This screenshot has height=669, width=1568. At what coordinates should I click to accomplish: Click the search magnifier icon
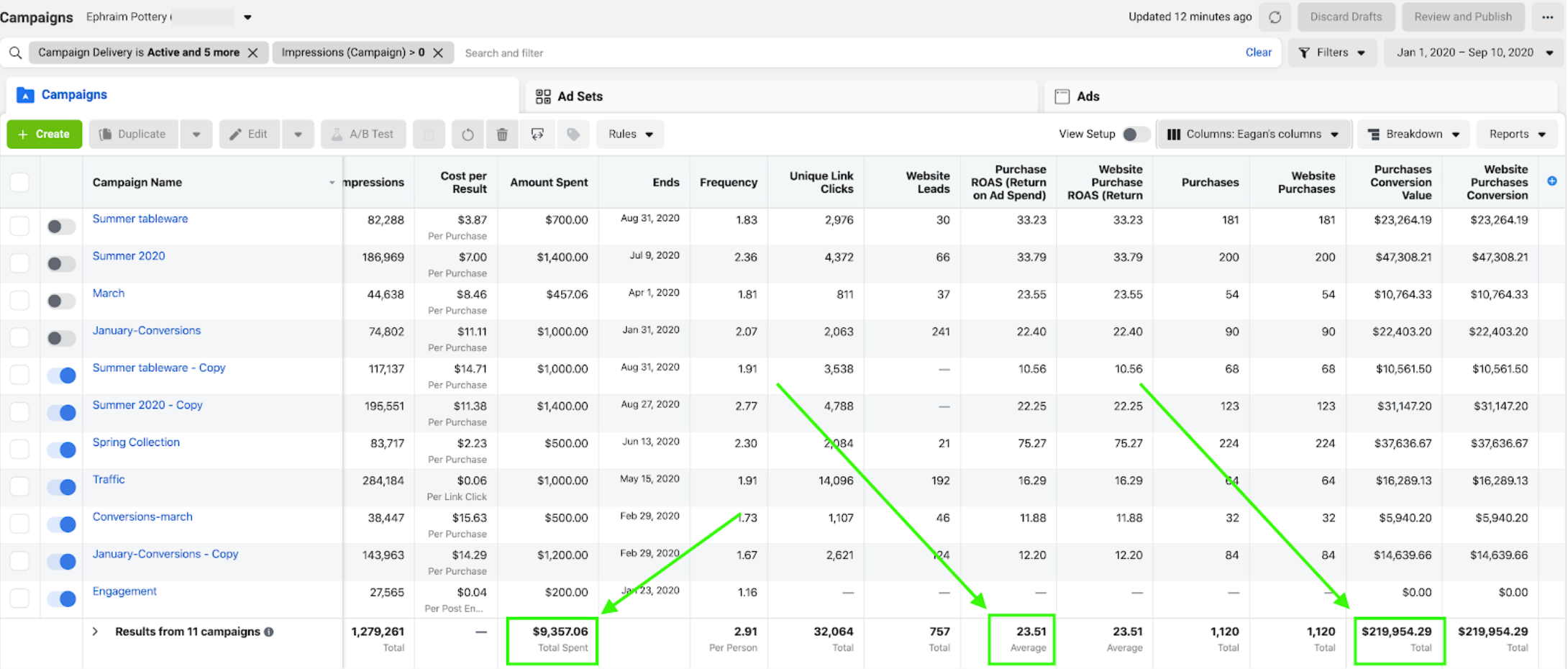tap(15, 53)
